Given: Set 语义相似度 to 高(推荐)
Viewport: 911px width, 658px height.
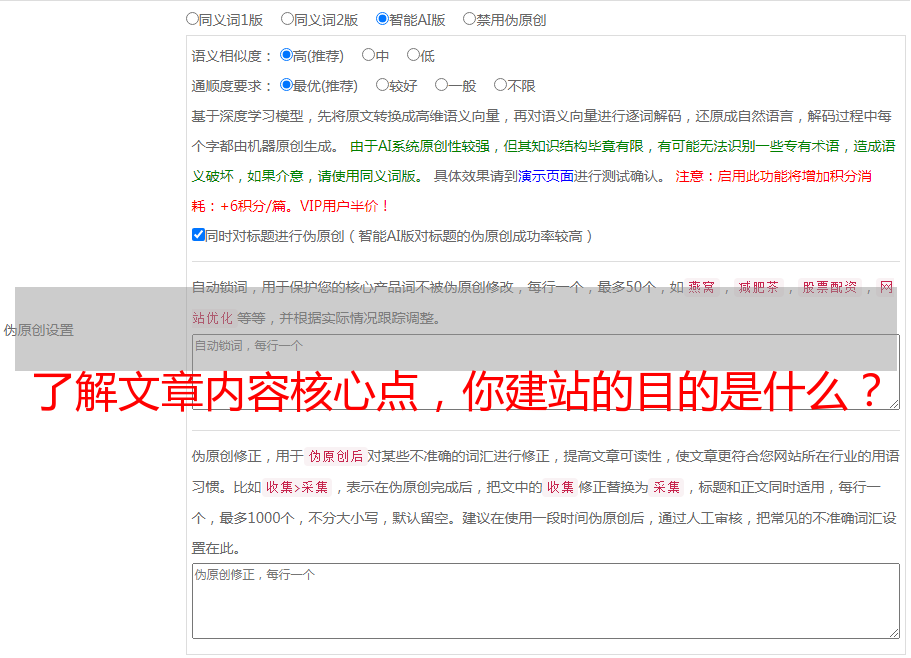Looking at the screenshot, I should click(286, 55).
